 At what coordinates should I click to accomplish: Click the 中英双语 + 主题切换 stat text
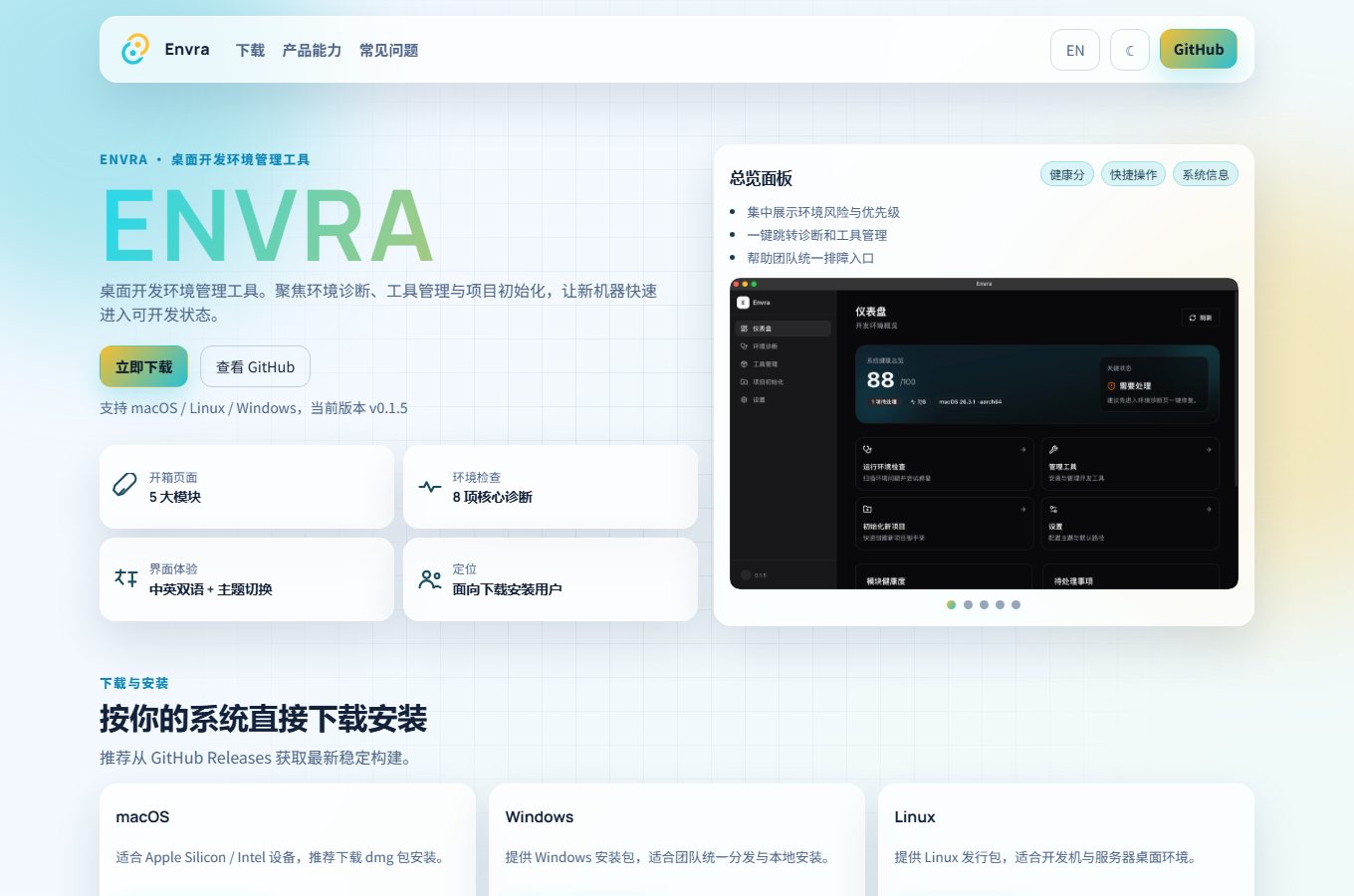[211, 589]
